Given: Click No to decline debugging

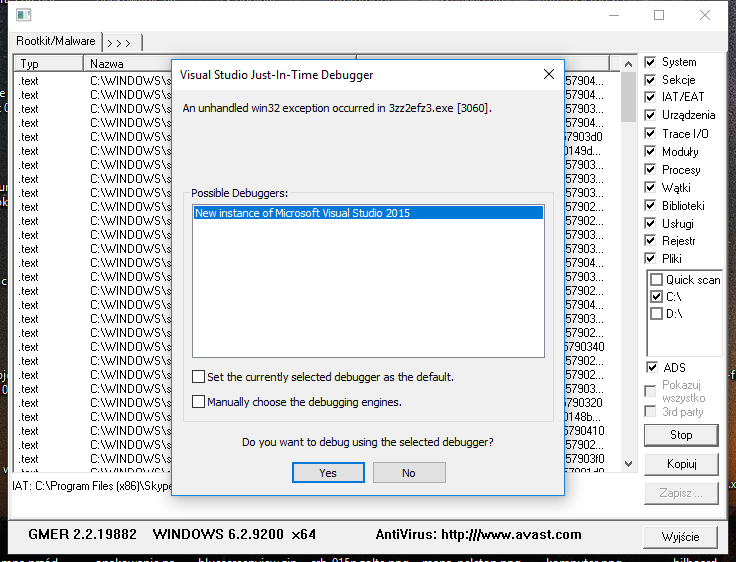Looking at the screenshot, I should 409,473.
